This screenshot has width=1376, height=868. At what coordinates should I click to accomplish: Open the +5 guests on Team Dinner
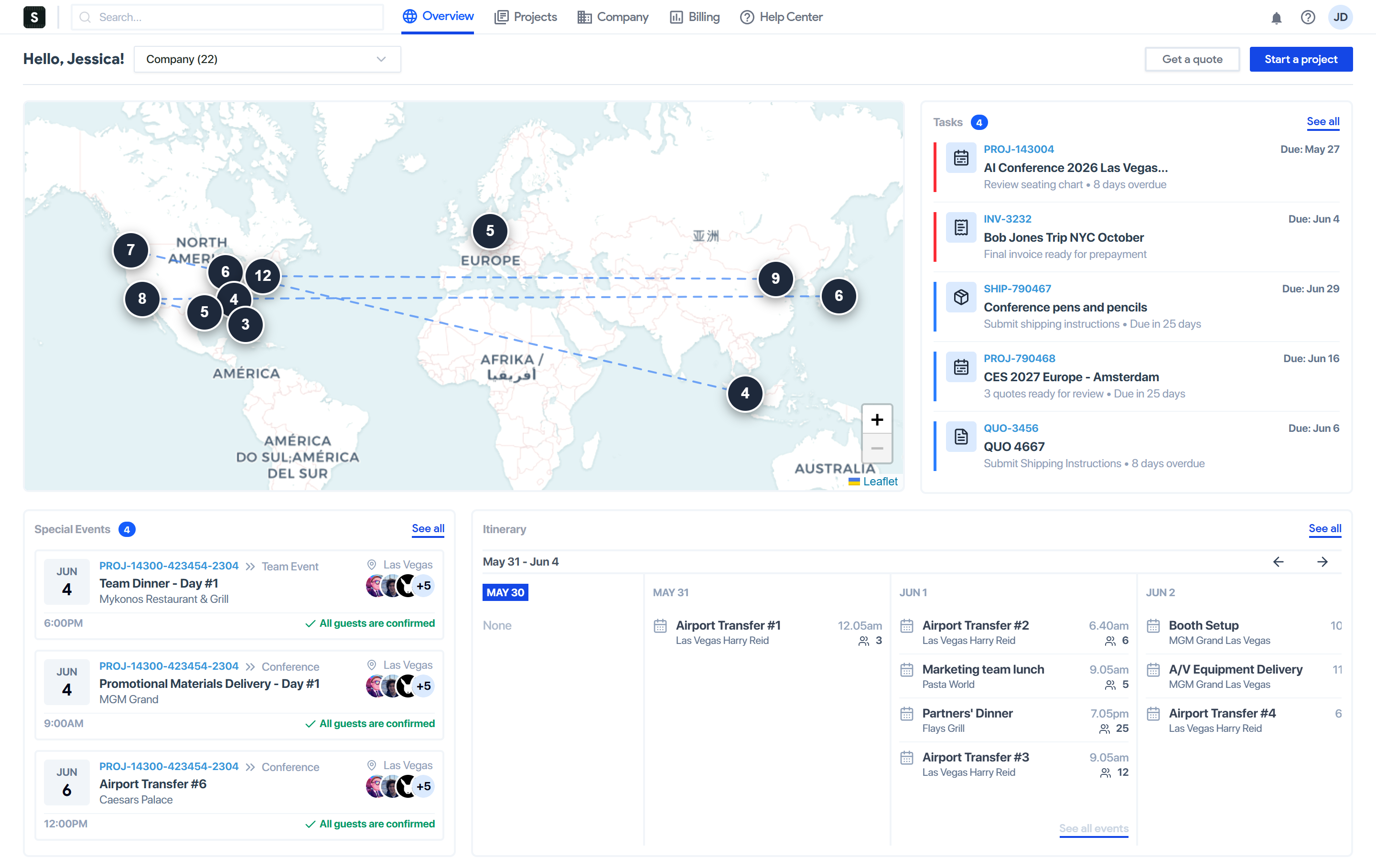pos(423,586)
